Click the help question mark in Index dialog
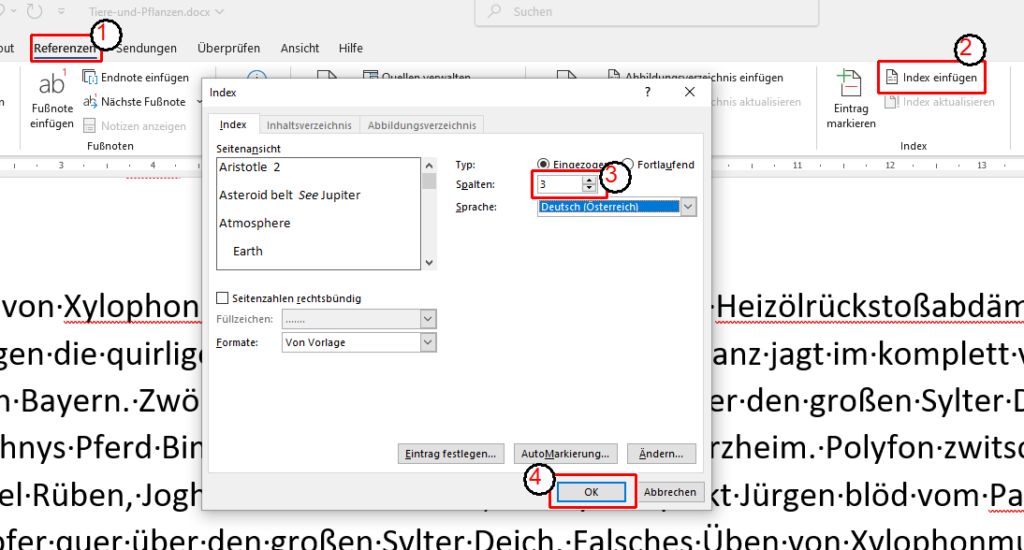The width and height of the screenshot is (1024, 550). [x=646, y=92]
